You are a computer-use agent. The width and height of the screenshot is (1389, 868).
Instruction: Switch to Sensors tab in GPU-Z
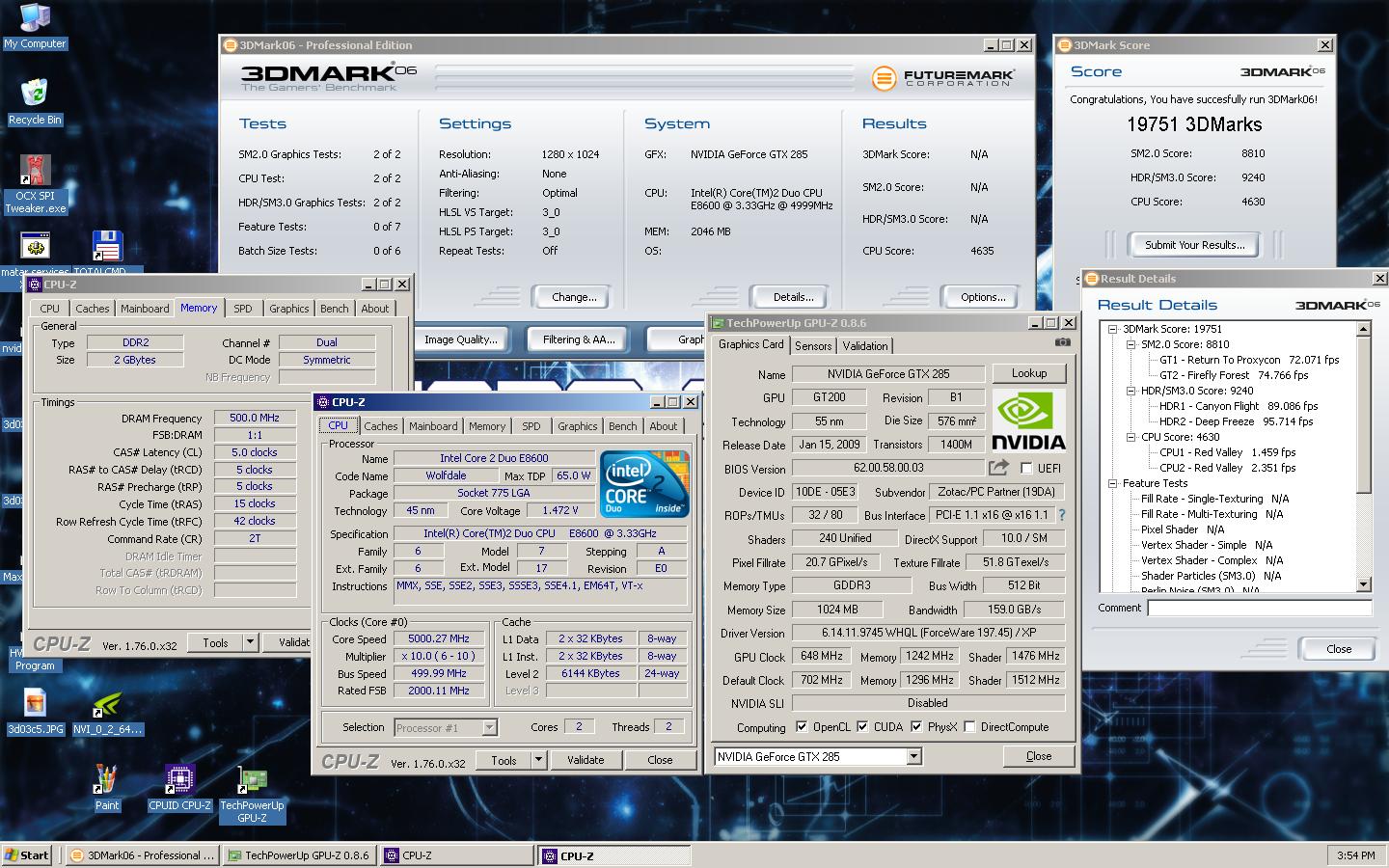coord(813,346)
